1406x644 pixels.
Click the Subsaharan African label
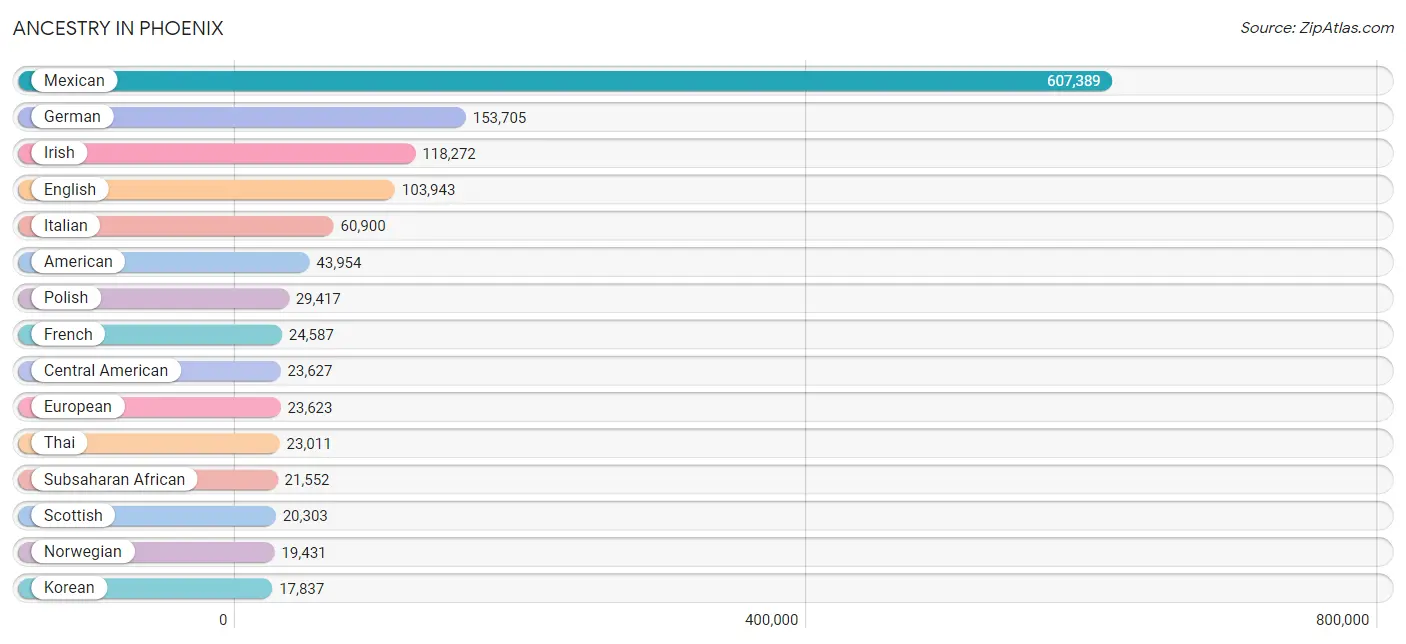[114, 479]
